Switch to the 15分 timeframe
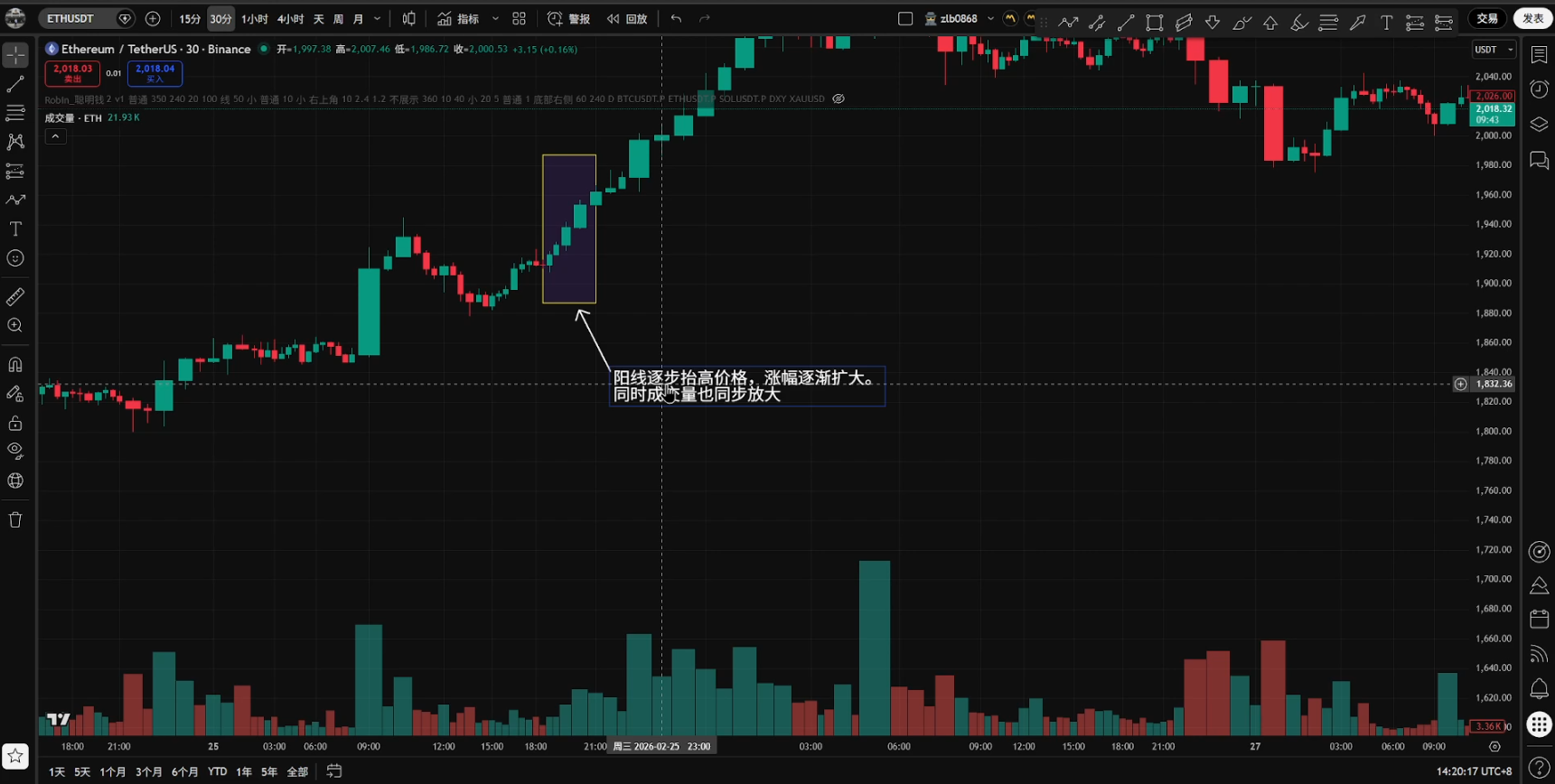 190,19
